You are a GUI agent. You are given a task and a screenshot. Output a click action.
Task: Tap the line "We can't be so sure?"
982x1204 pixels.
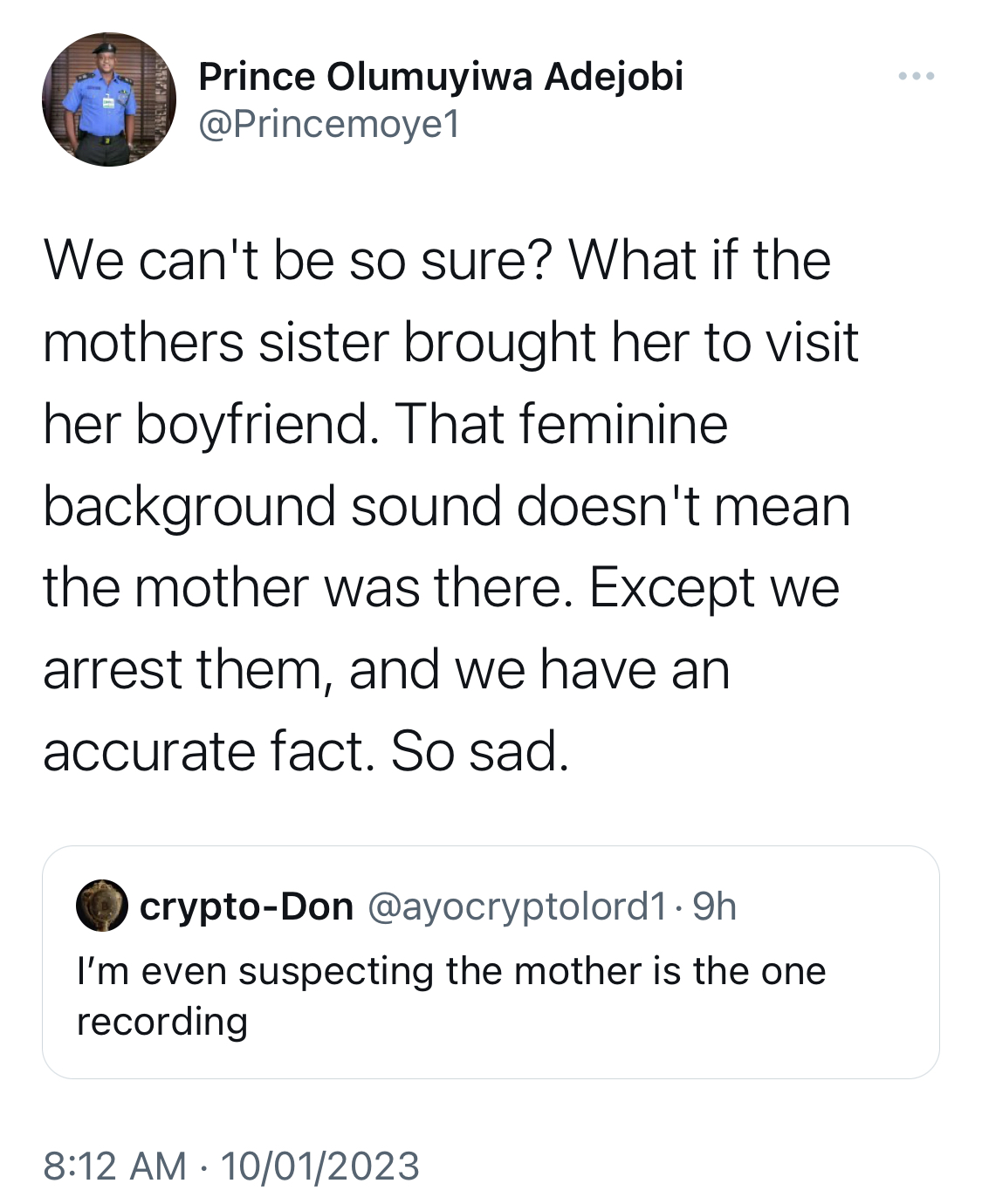click(298, 261)
